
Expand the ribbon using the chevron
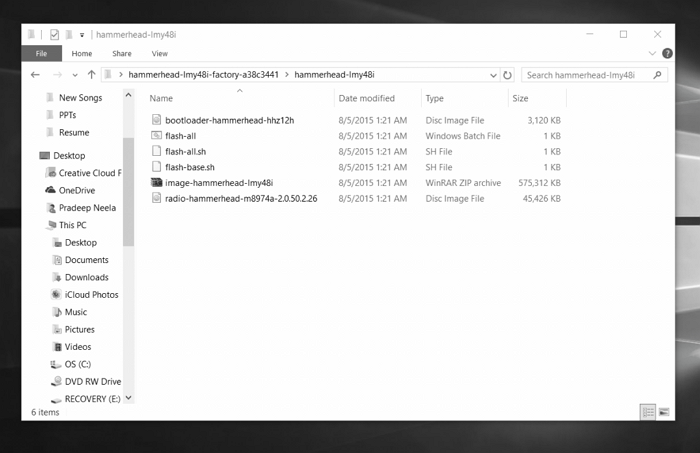(654, 53)
